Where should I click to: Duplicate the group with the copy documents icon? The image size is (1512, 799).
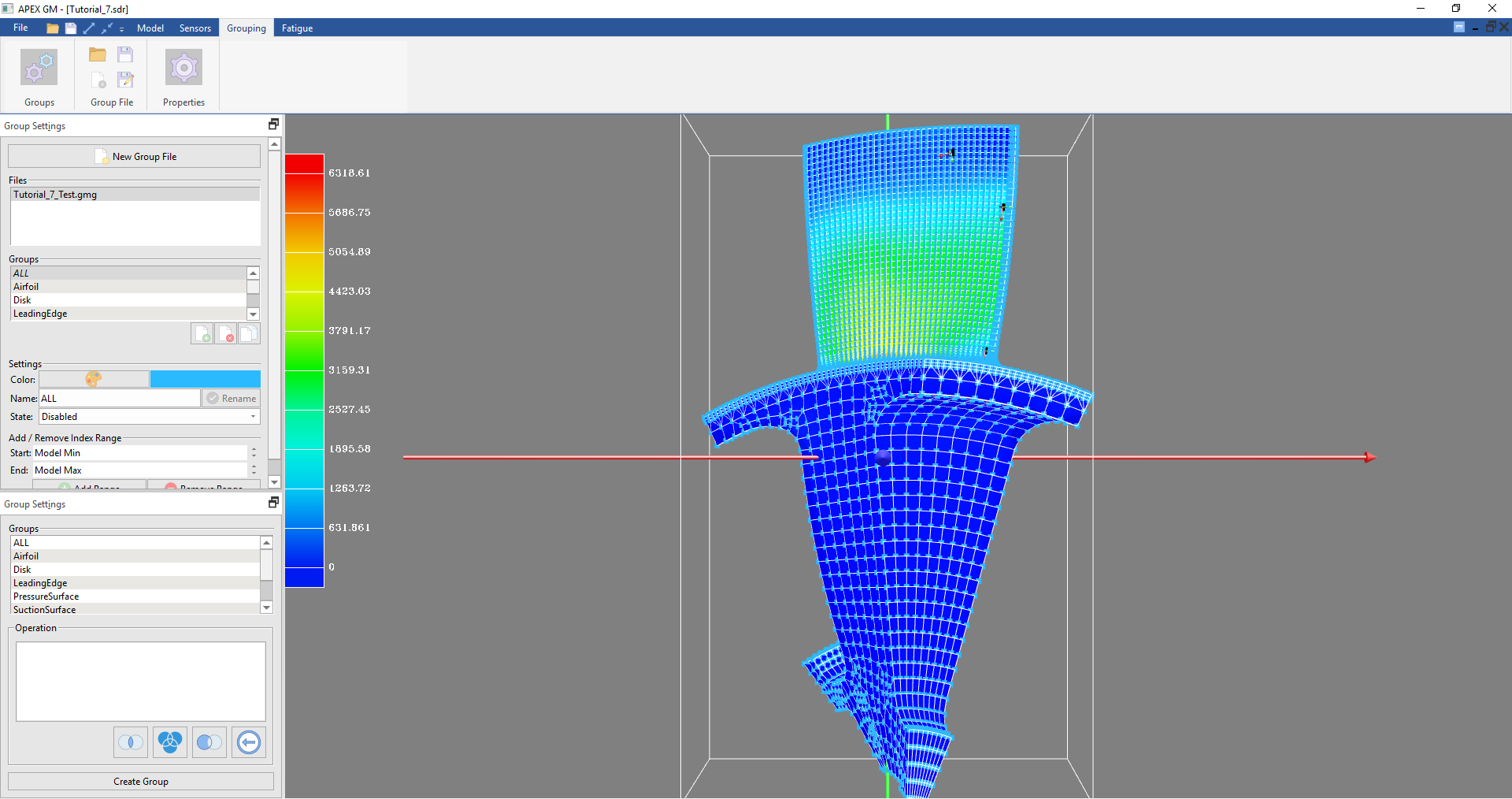(249, 333)
